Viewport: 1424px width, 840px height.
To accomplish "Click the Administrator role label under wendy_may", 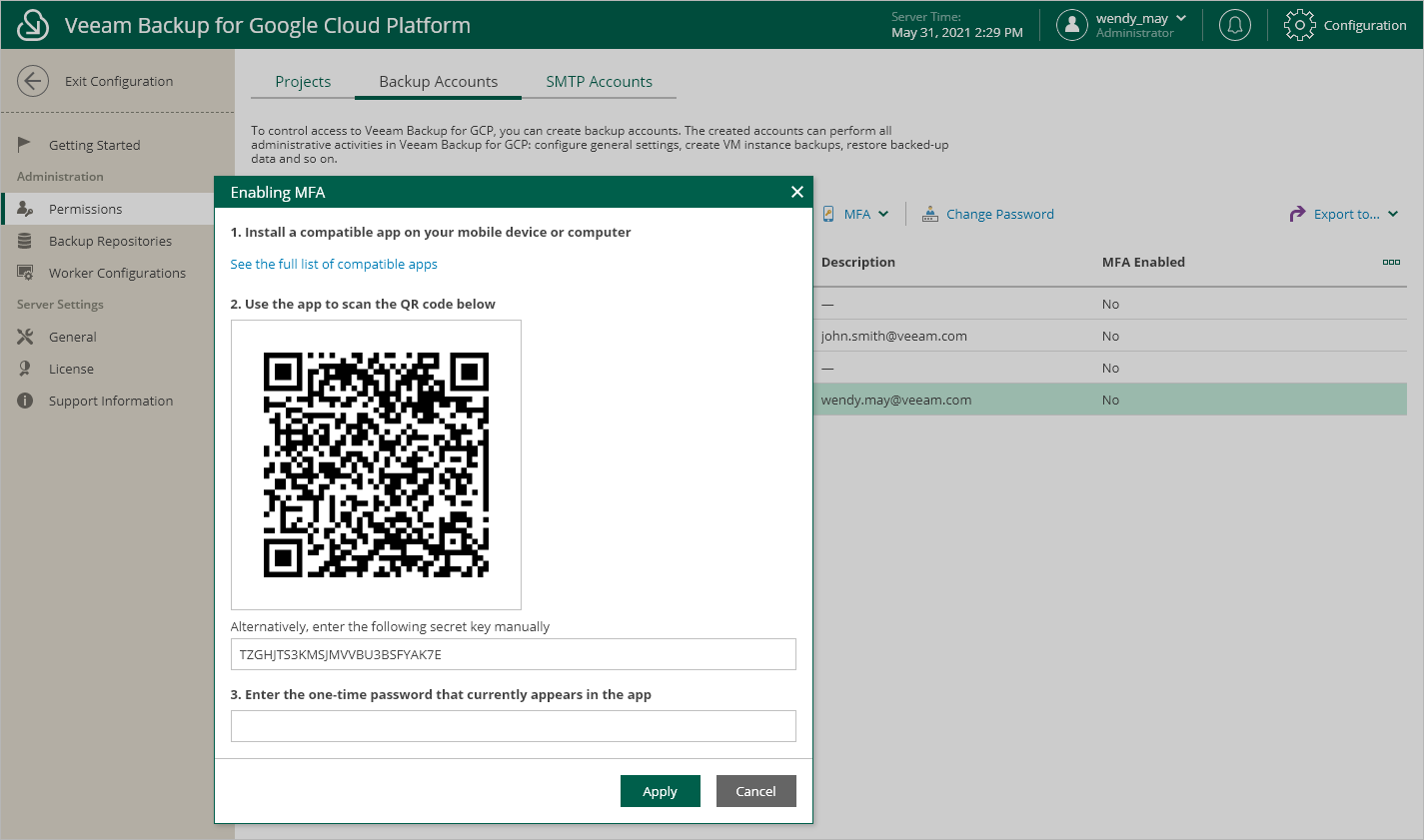I will 1135,33.
